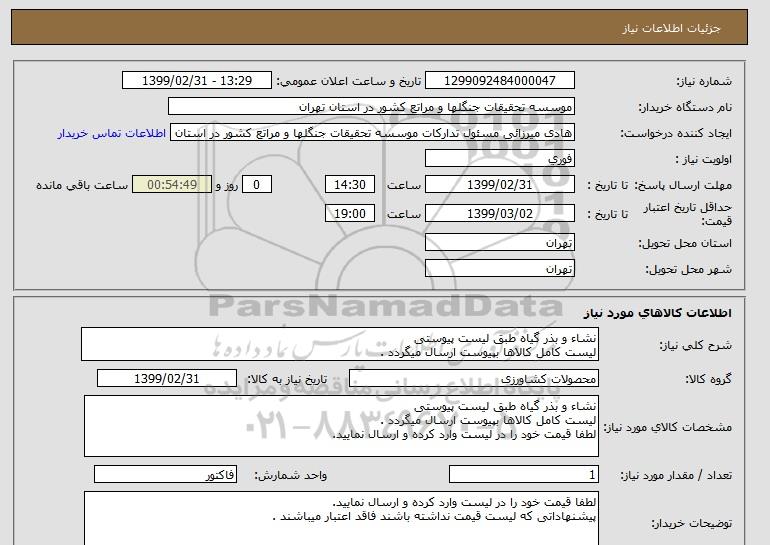This screenshot has width=770, height=545.
Task: Click header title جزئیات اطلاعات نیاز
Action: pos(671,28)
